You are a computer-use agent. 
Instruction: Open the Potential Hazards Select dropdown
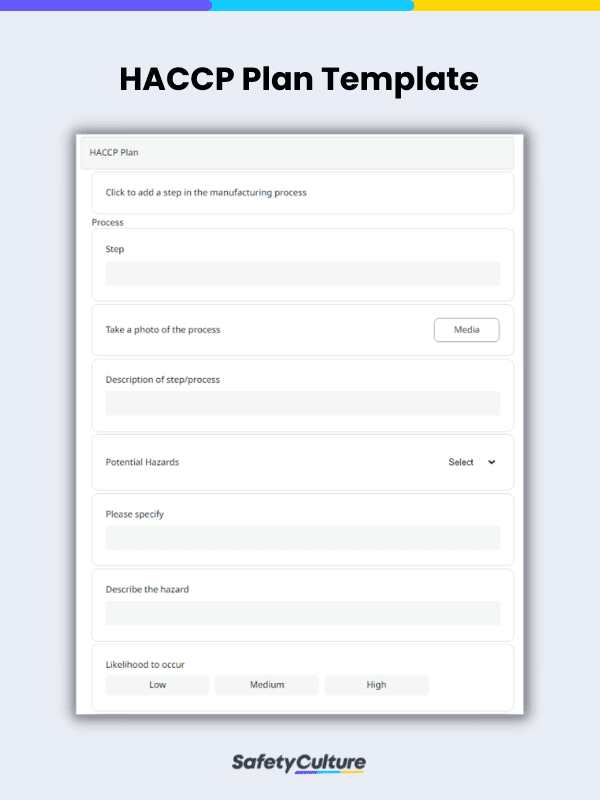(x=471, y=462)
